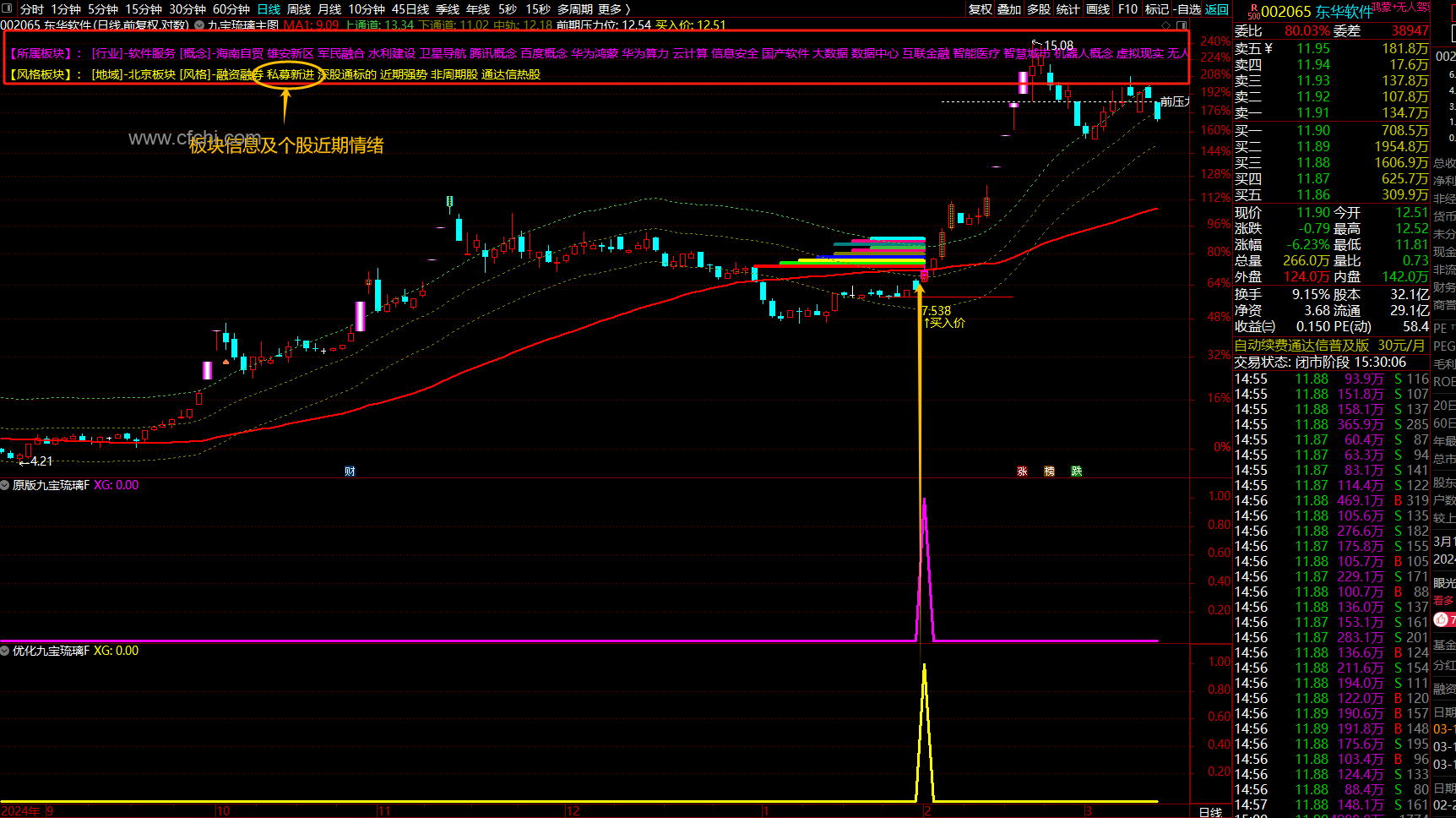The width and height of the screenshot is (1456, 818).
Task: Select the 1分钟 period
Action: (66, 8)
